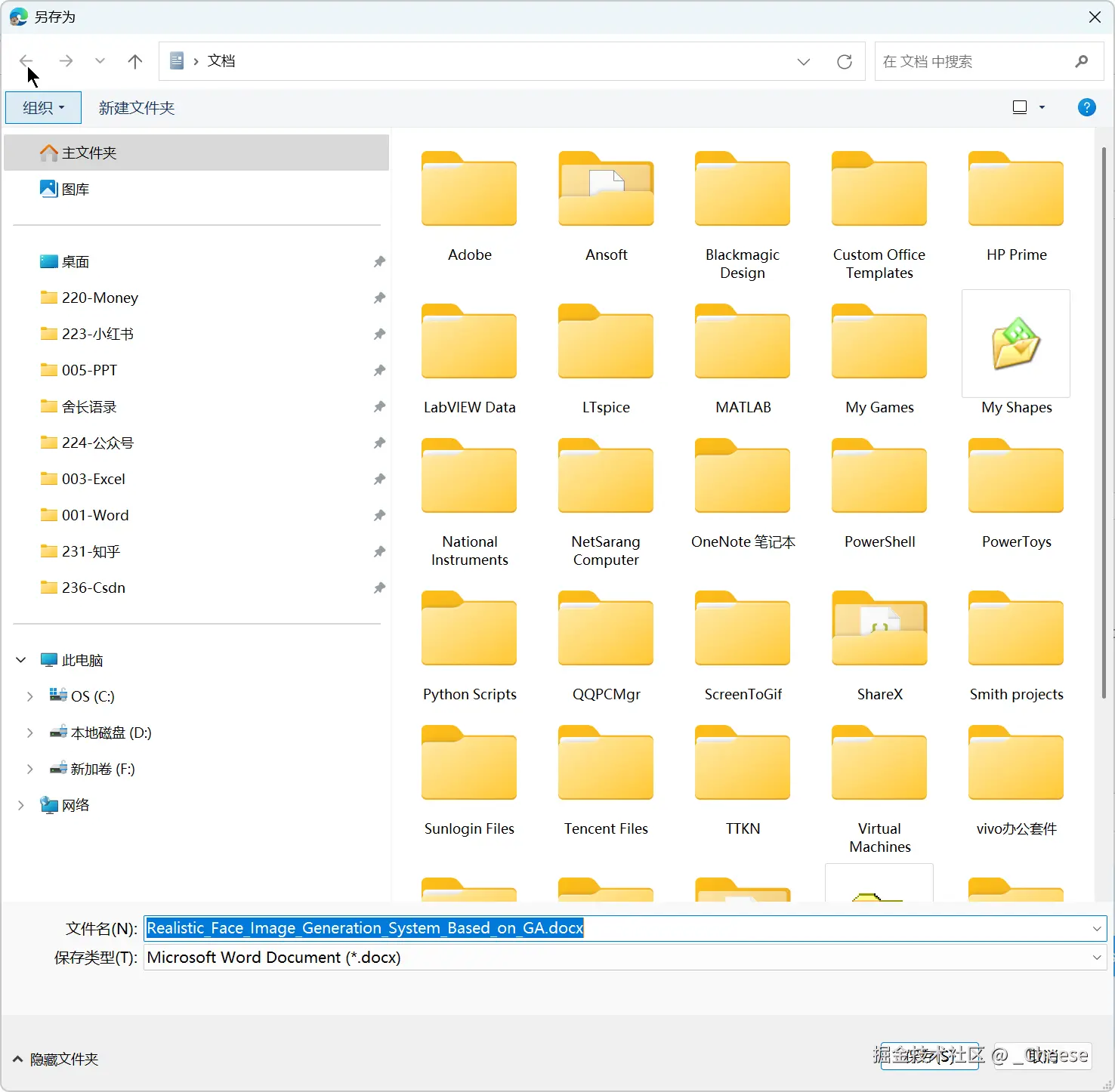
Task: Open the 003-Excel pinned folder
Action: 196,479
